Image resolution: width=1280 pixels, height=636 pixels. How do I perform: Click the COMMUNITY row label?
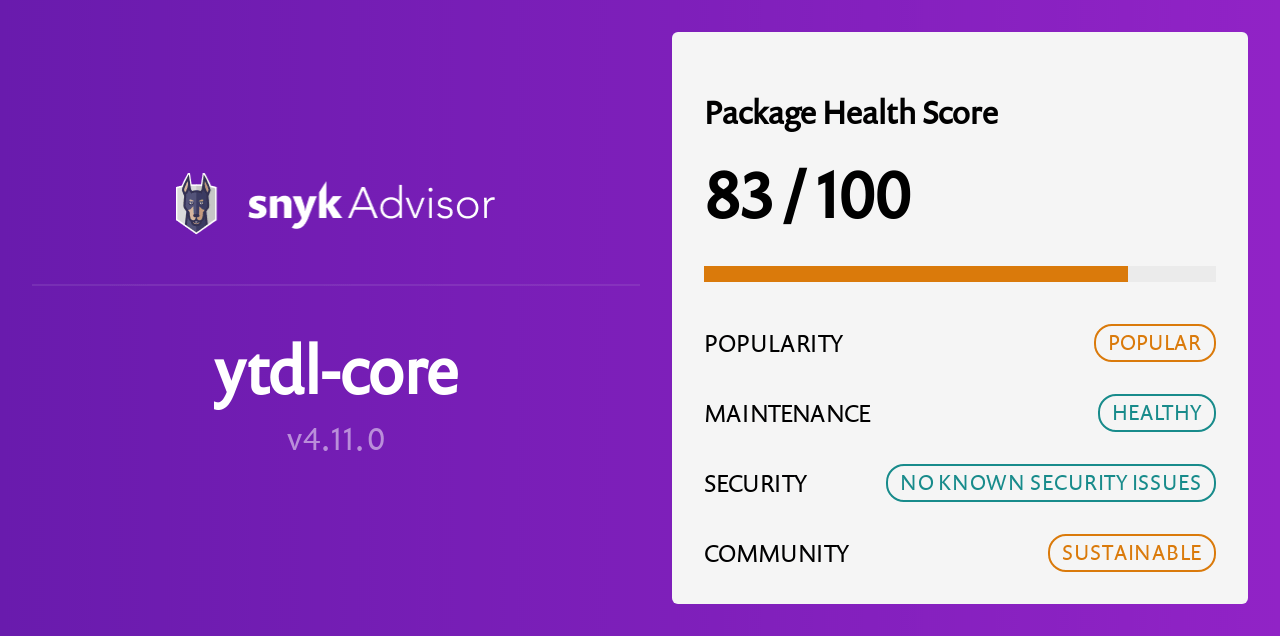[776, 554]
